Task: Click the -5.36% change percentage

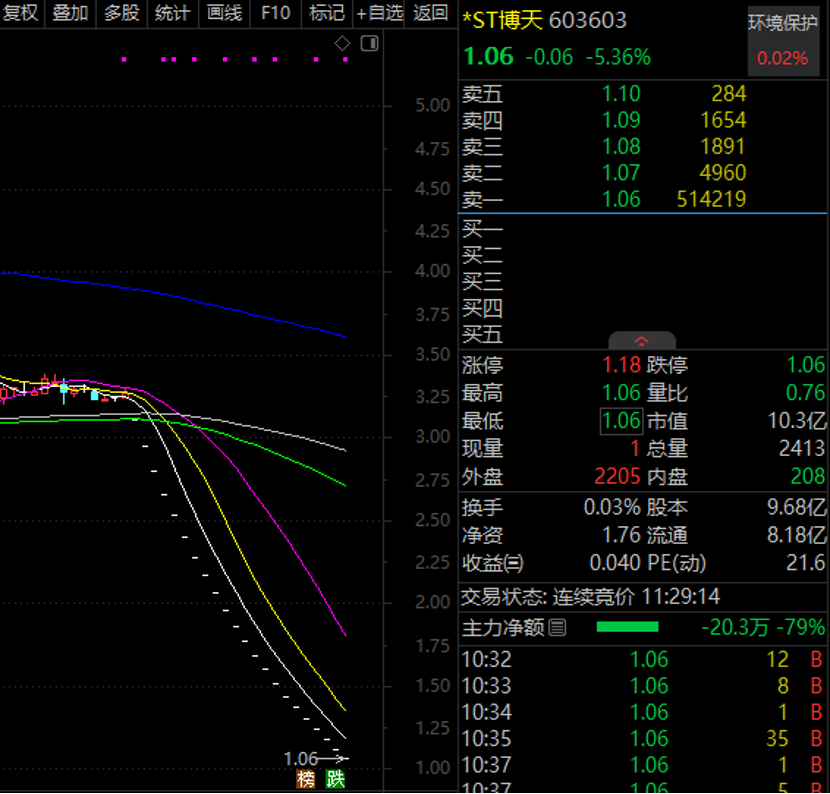Action: pyautogui.click(x=618, y=57)
